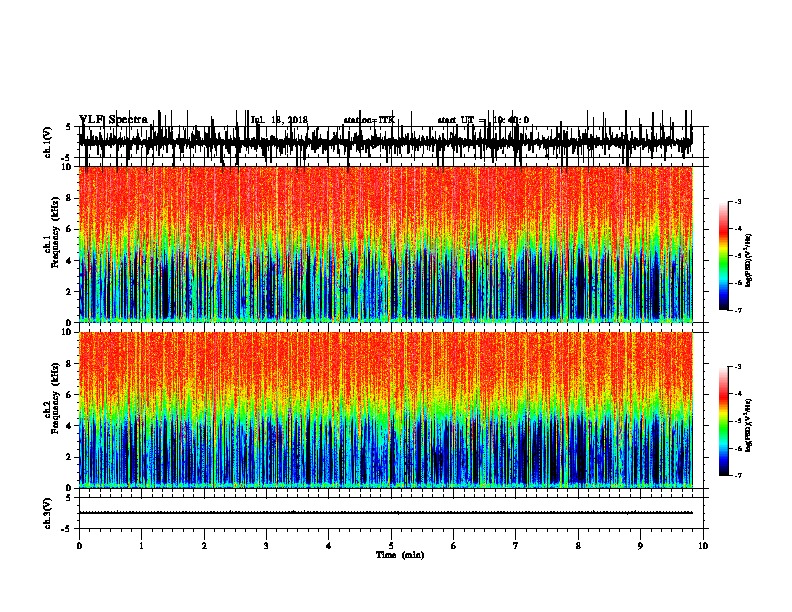This screenshot has height=612, width=792.
Task: Click the "-7" label on ch.2 color scale
Action: pos(737,475)
